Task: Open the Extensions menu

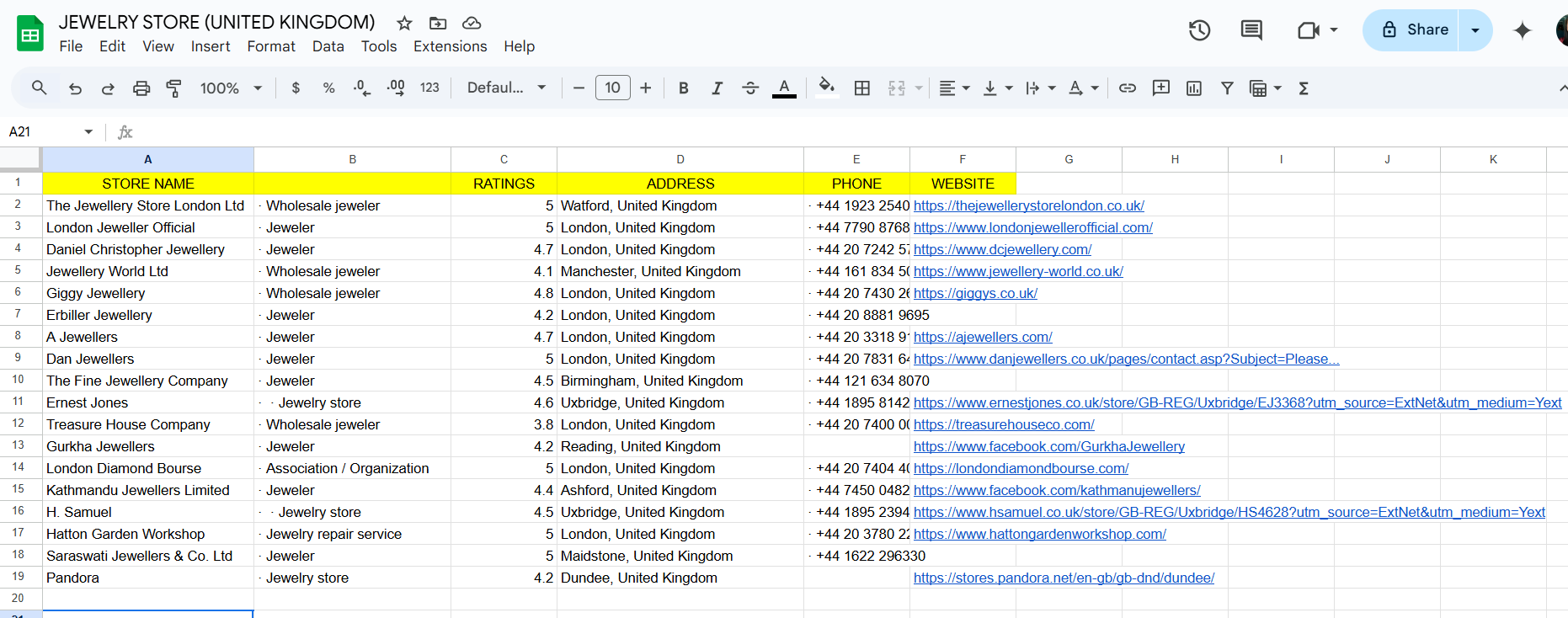Action: [x=451, y=46]
